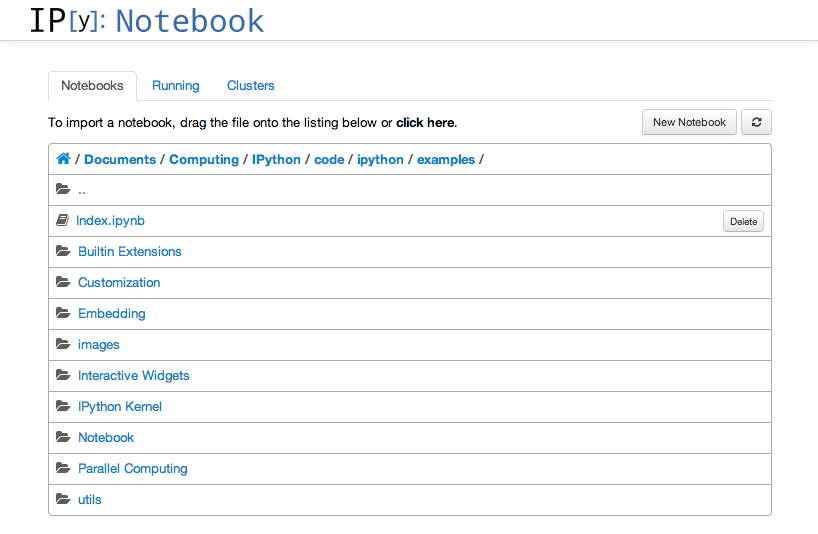The width and height of the screenshot is (818, 534).
Task: Switch to the Notebooks tab
Action: (x=92, y=86)
